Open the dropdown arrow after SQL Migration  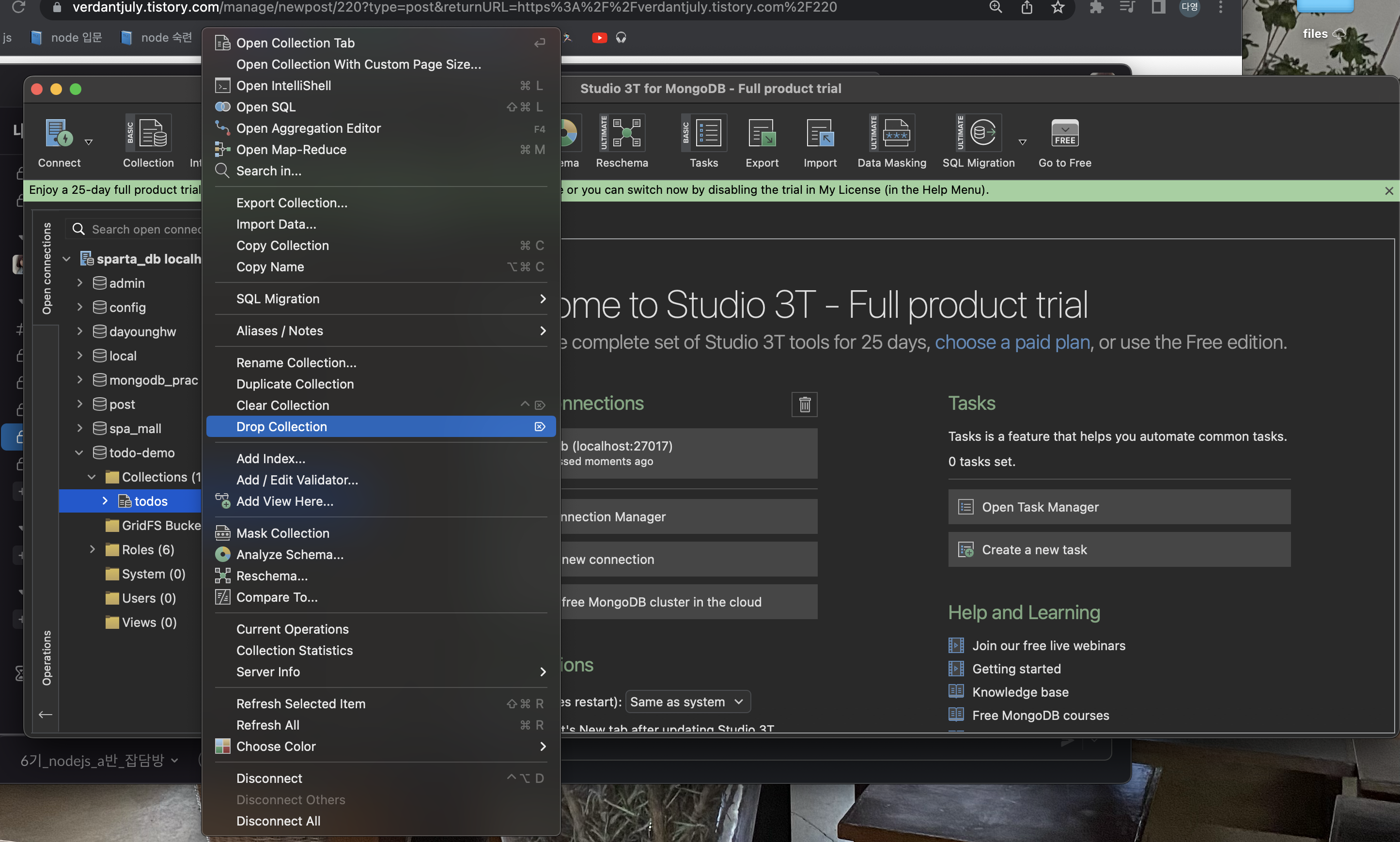click(1022, 142)
